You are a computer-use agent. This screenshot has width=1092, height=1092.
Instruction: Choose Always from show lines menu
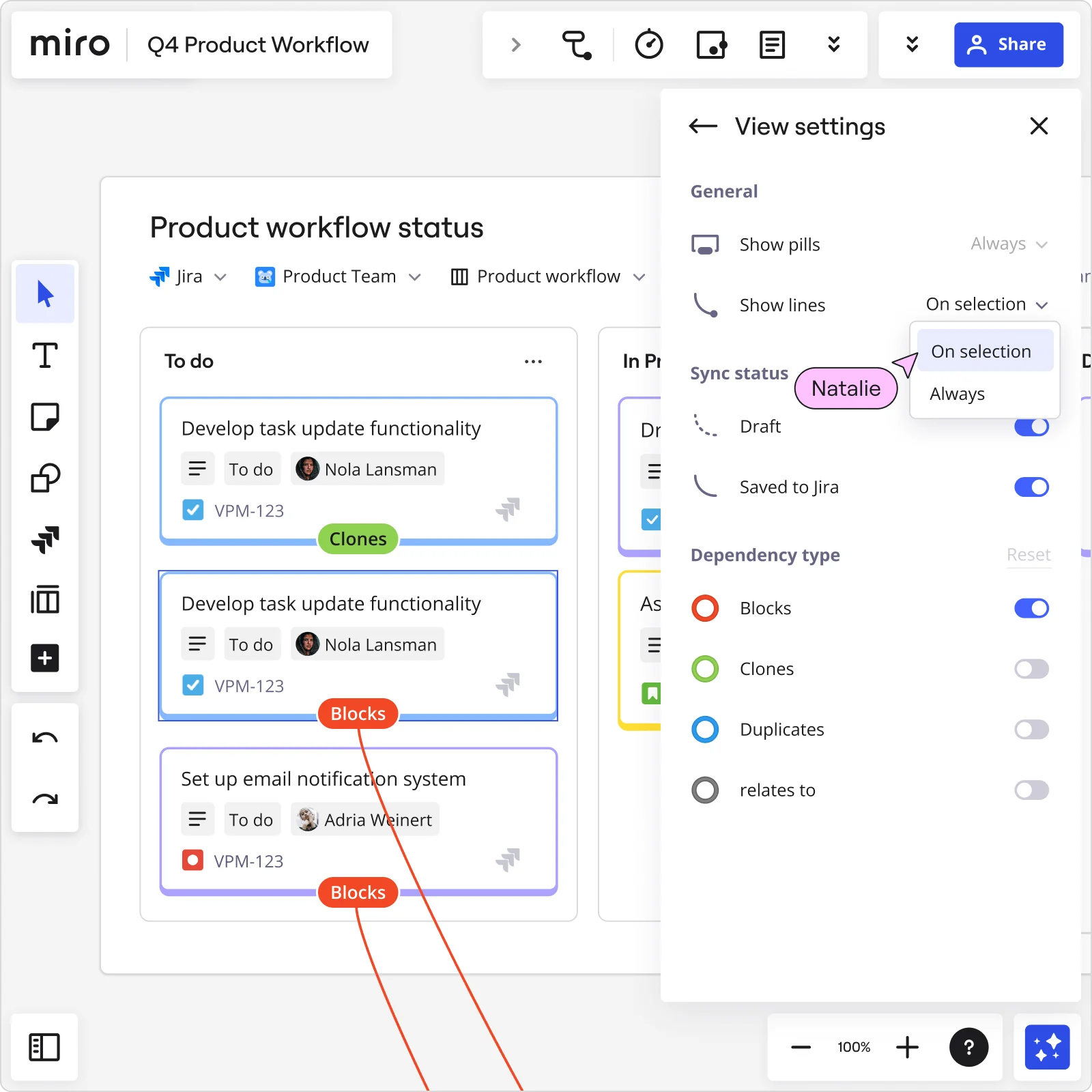985,394
